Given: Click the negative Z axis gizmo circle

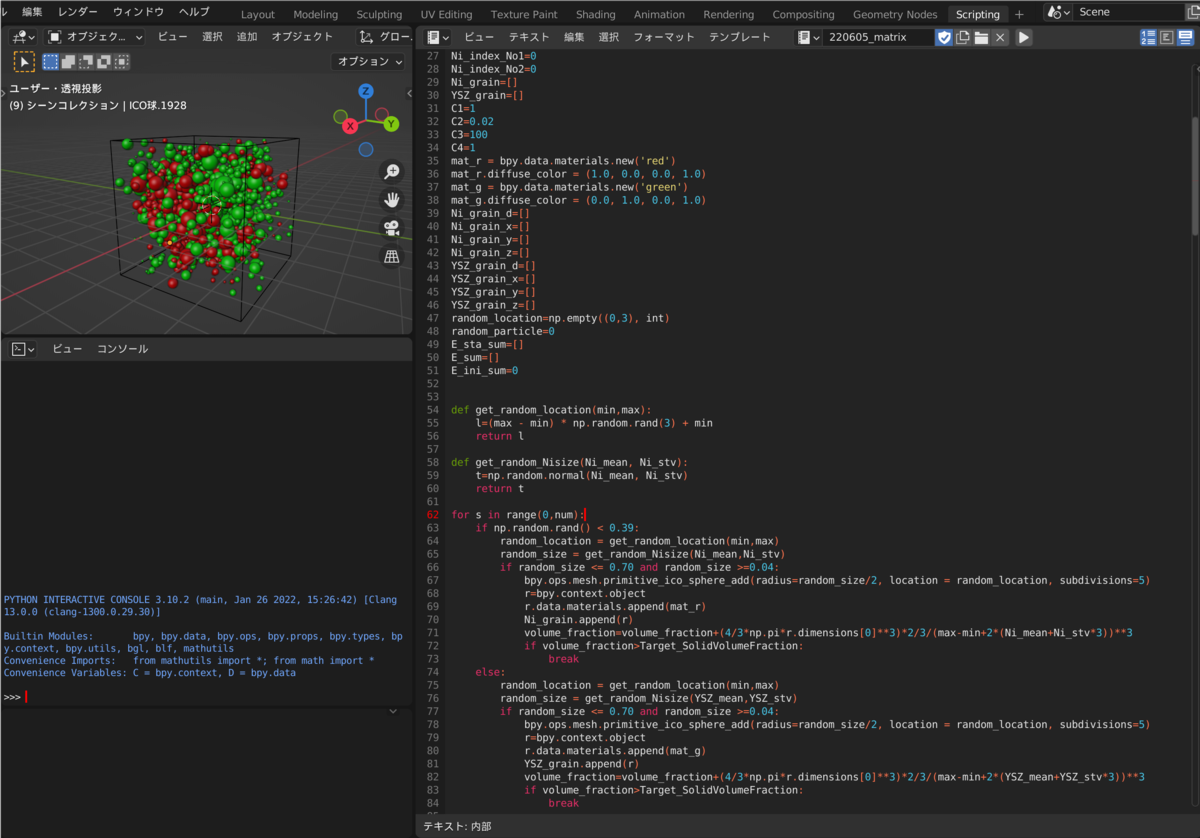Looking at the screenshot, I should (x=366, y=149).
